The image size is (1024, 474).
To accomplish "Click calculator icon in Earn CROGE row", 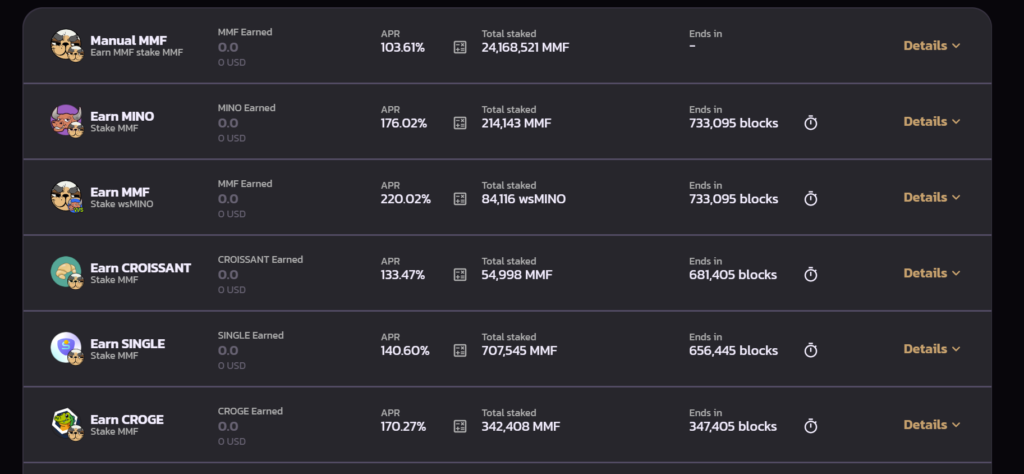I will click(x=460, y=427).
